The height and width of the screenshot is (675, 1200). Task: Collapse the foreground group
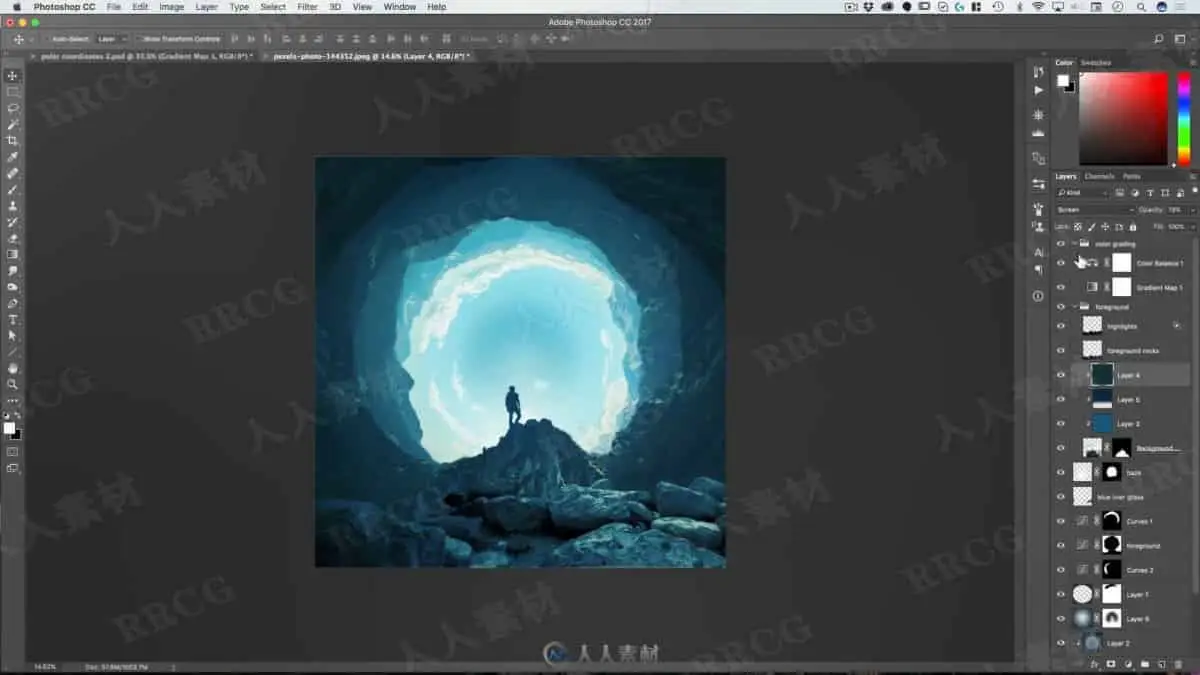tap(1075, 307)
